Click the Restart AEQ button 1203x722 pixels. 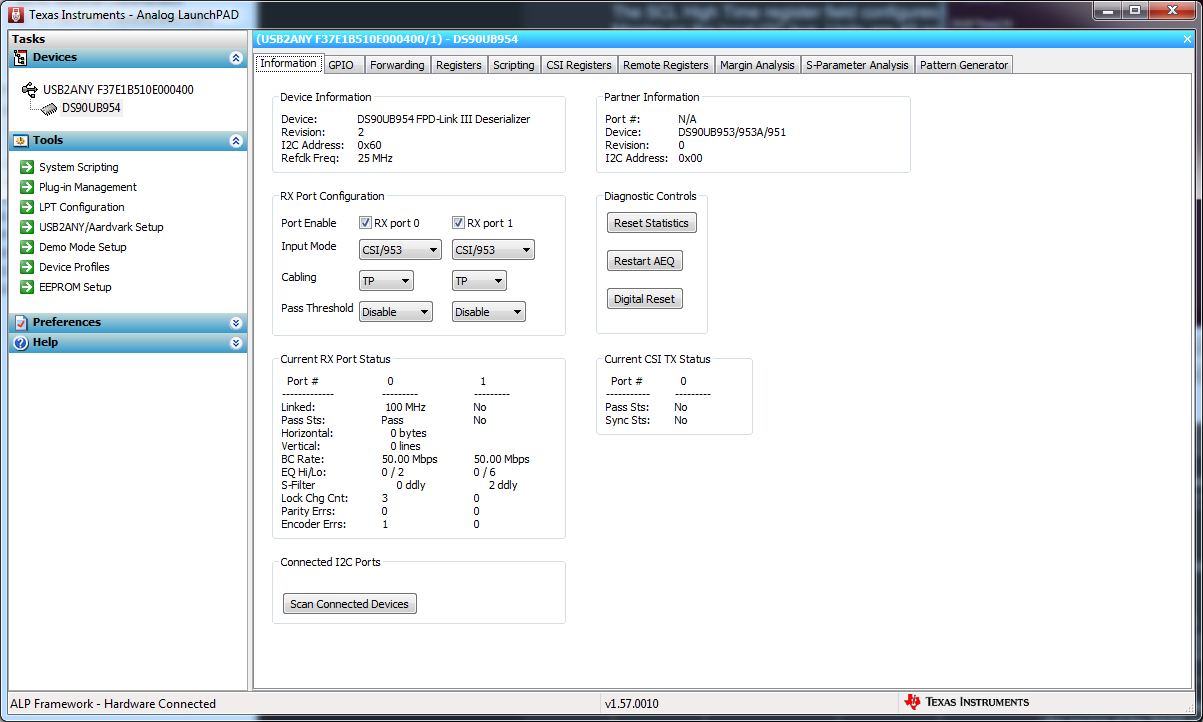(644, 261)
